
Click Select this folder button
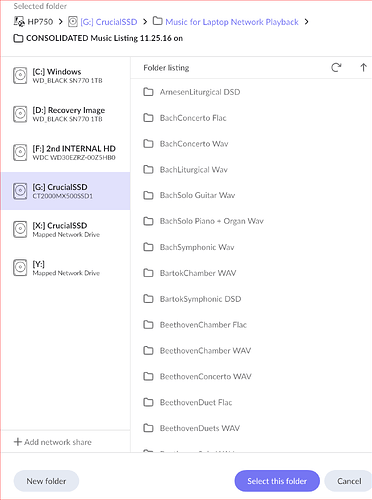277,481
